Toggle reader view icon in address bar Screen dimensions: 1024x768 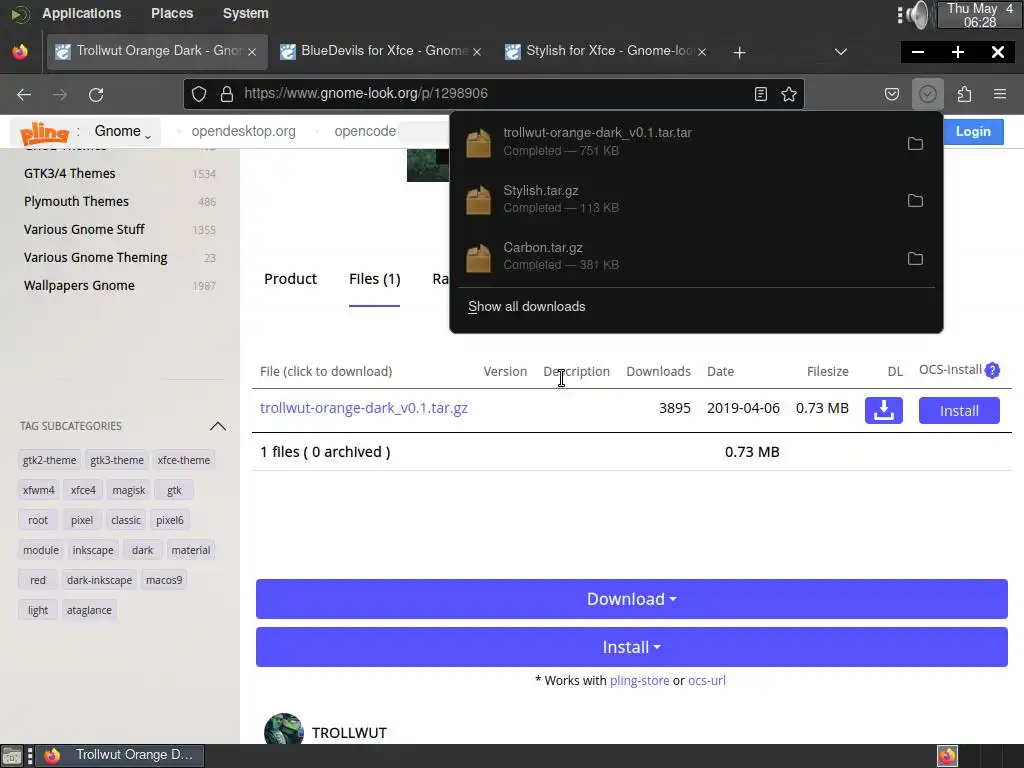tap(761, 94)
